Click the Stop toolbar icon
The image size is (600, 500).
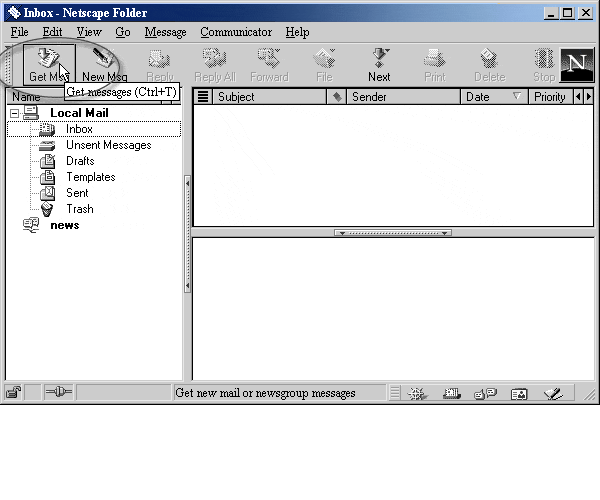544,65
